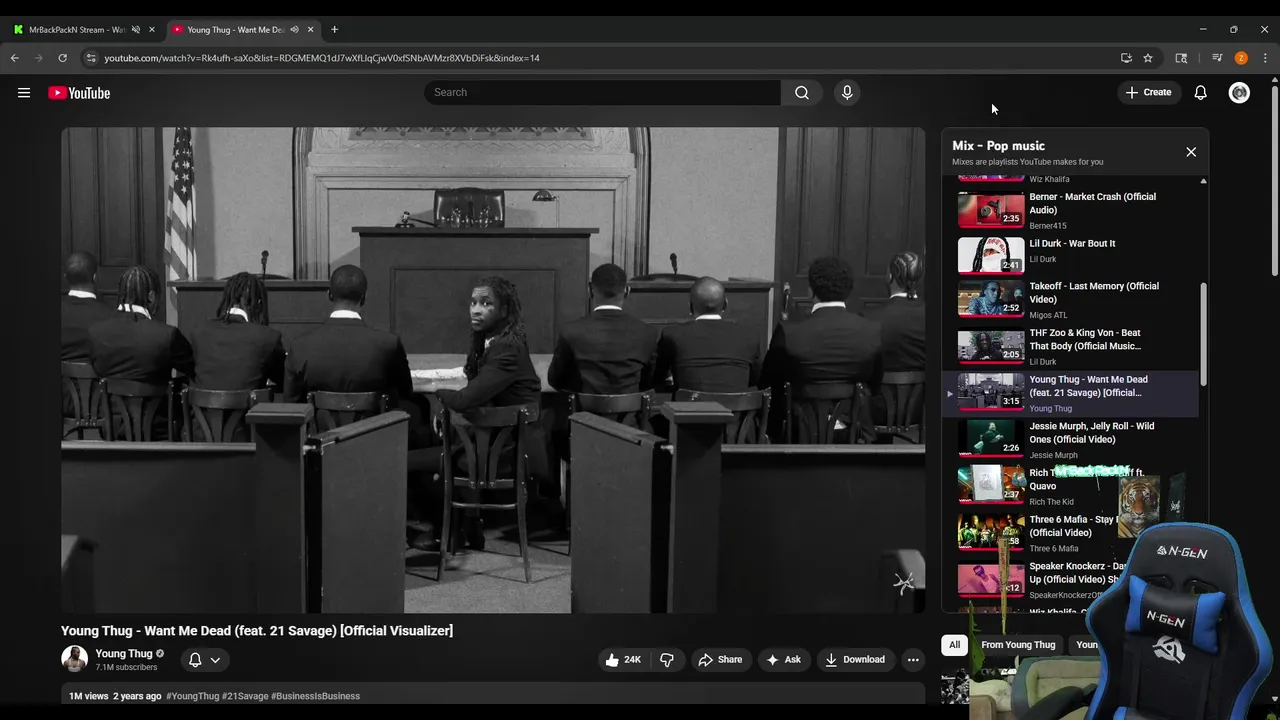The image size is (1280, 720).
Task: Install app icon in the address bar
Action: [1126, 58]
